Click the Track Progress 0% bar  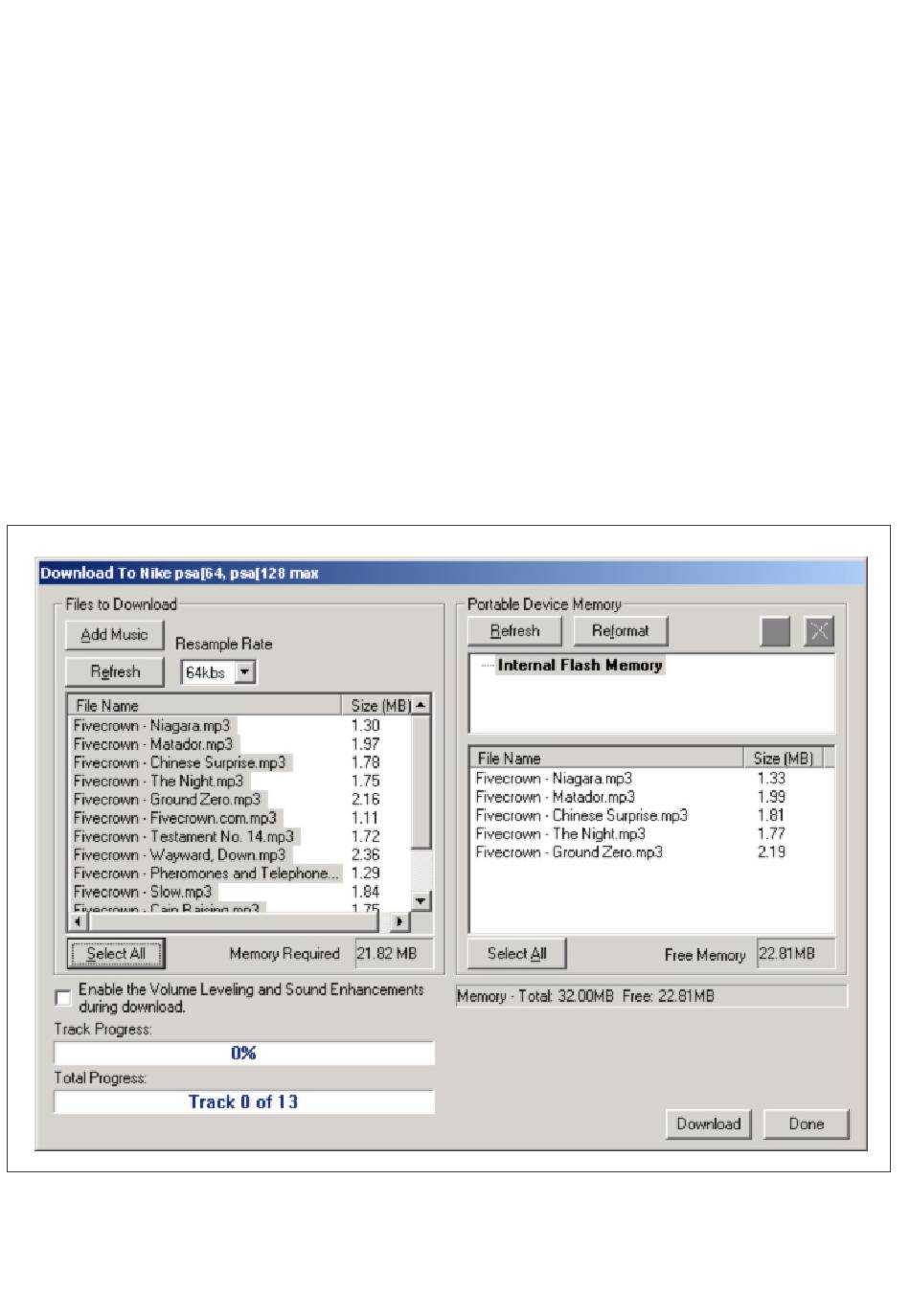point(244,1053)
